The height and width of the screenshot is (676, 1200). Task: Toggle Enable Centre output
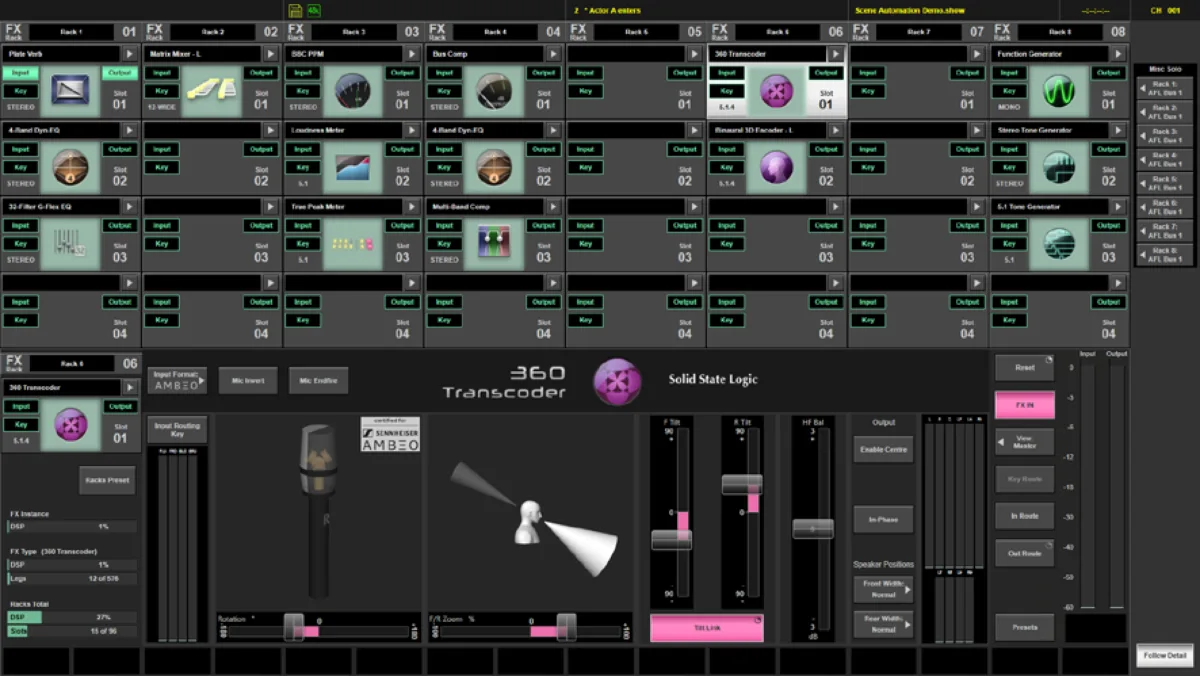883,449
